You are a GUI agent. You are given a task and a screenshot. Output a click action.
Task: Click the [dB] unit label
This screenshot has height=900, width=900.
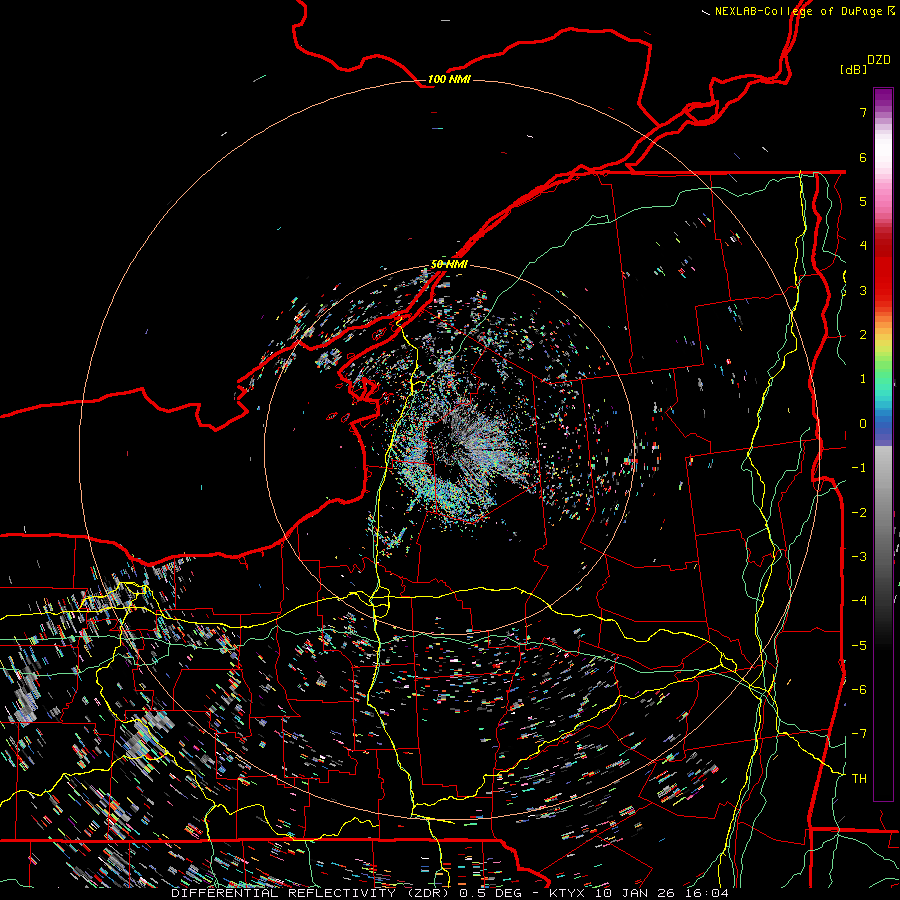coord(853,69)
